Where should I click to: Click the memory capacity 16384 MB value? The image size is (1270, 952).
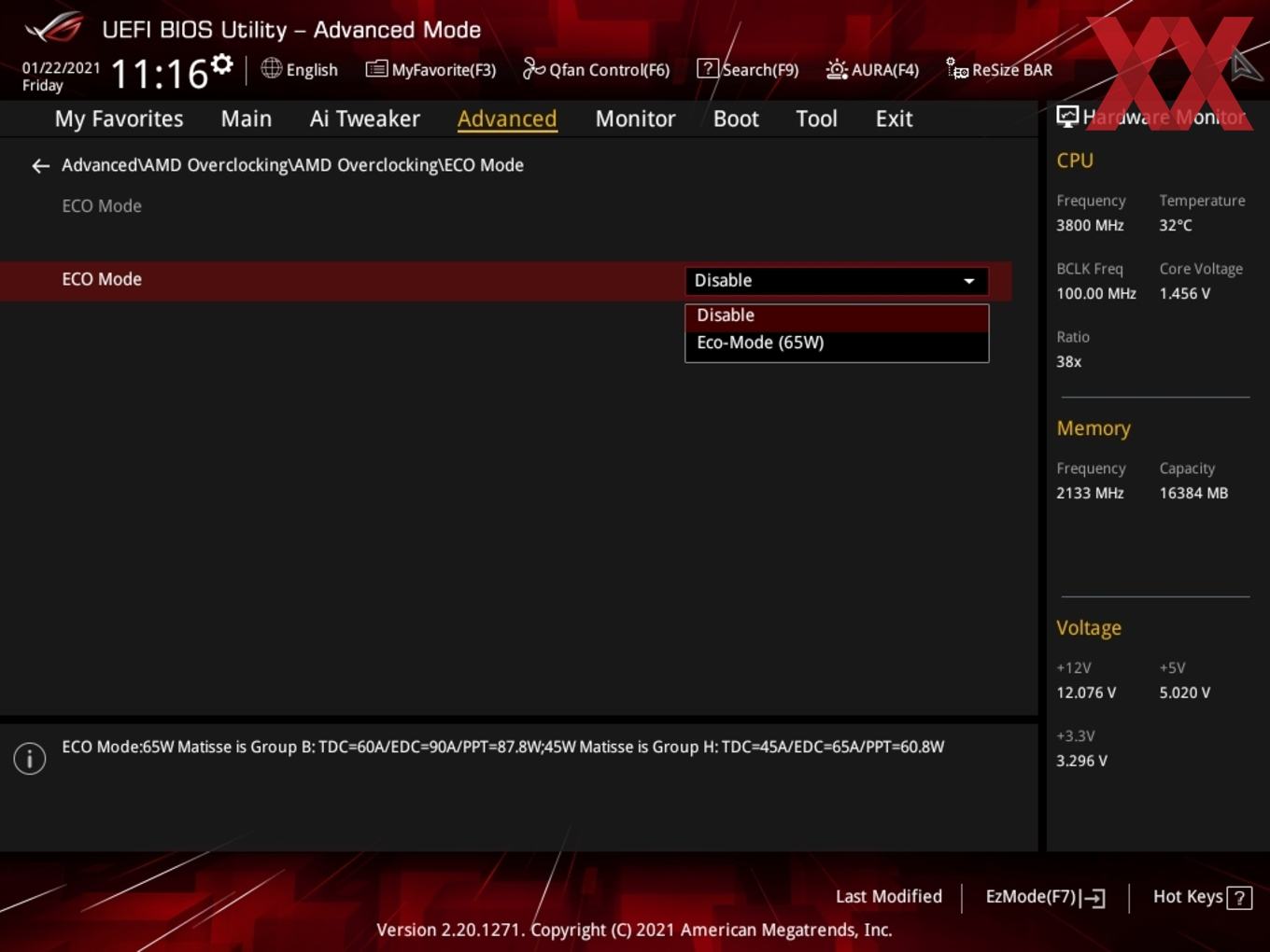(1193, 493)
